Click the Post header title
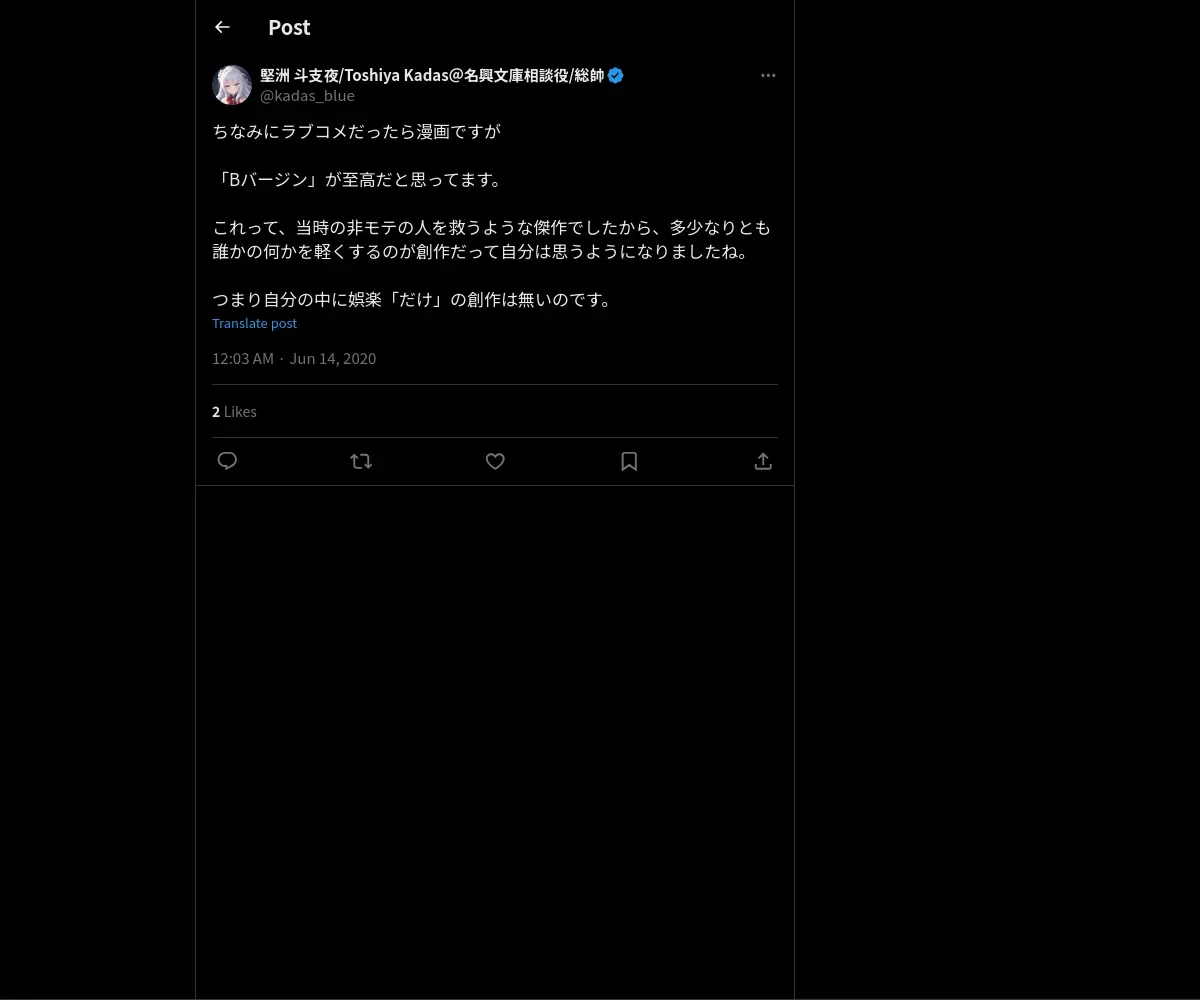This screenshot has height=1000, width=1200. click(289, 27)
